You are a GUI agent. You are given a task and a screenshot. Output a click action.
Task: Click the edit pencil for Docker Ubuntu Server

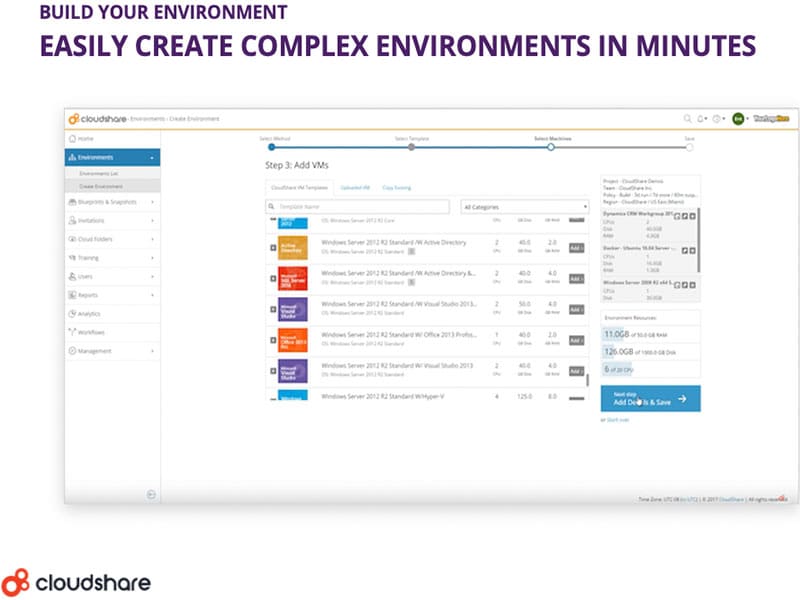pos(685,251)
